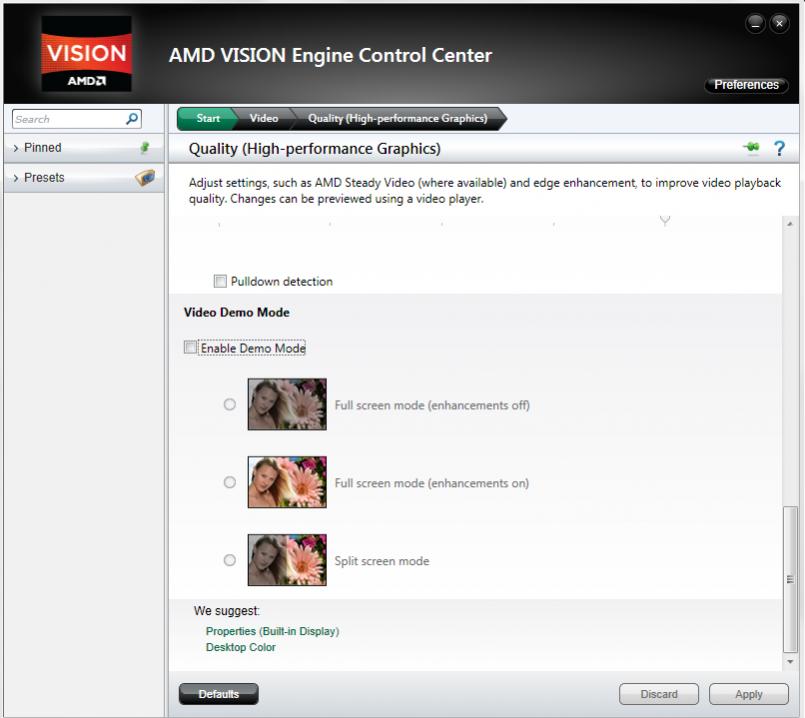The image size is (805, 718).
Task: Choose Split screen mode radio button
Action: (x=230, y=560)
